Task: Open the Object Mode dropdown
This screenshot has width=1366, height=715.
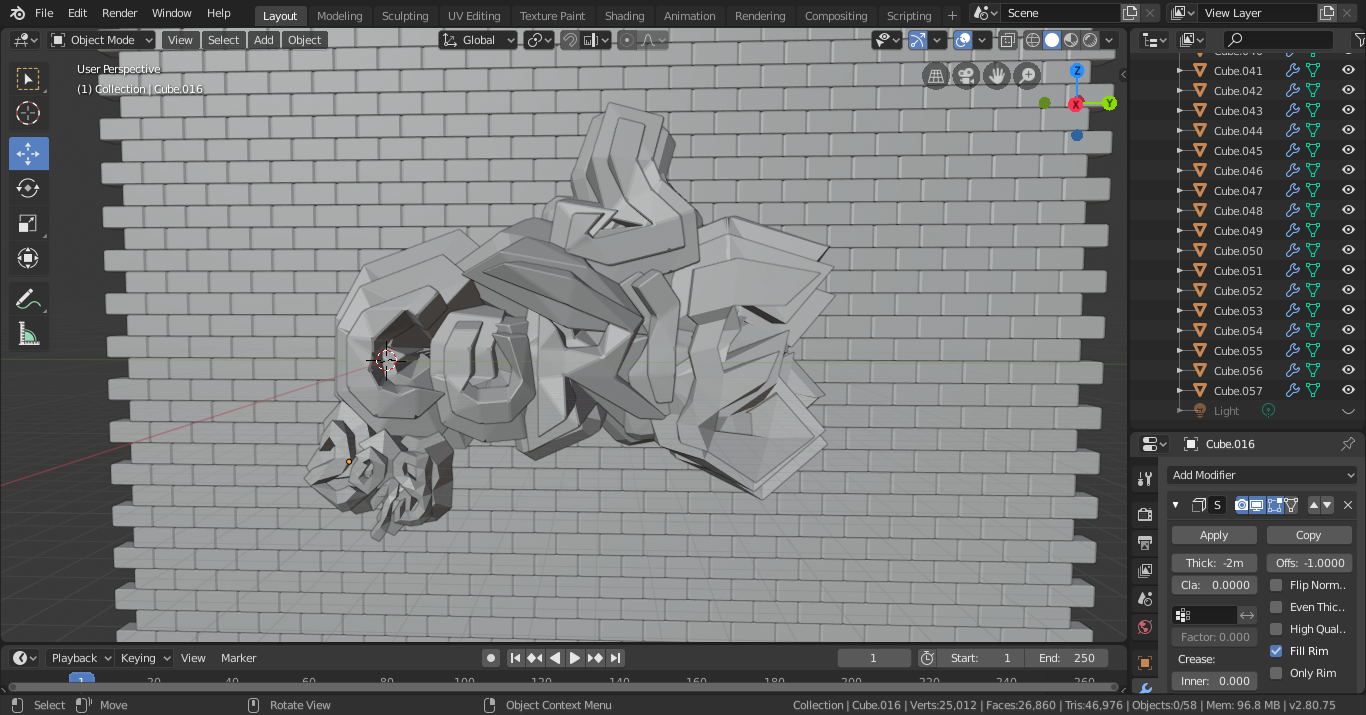Action: click(102, 40)
